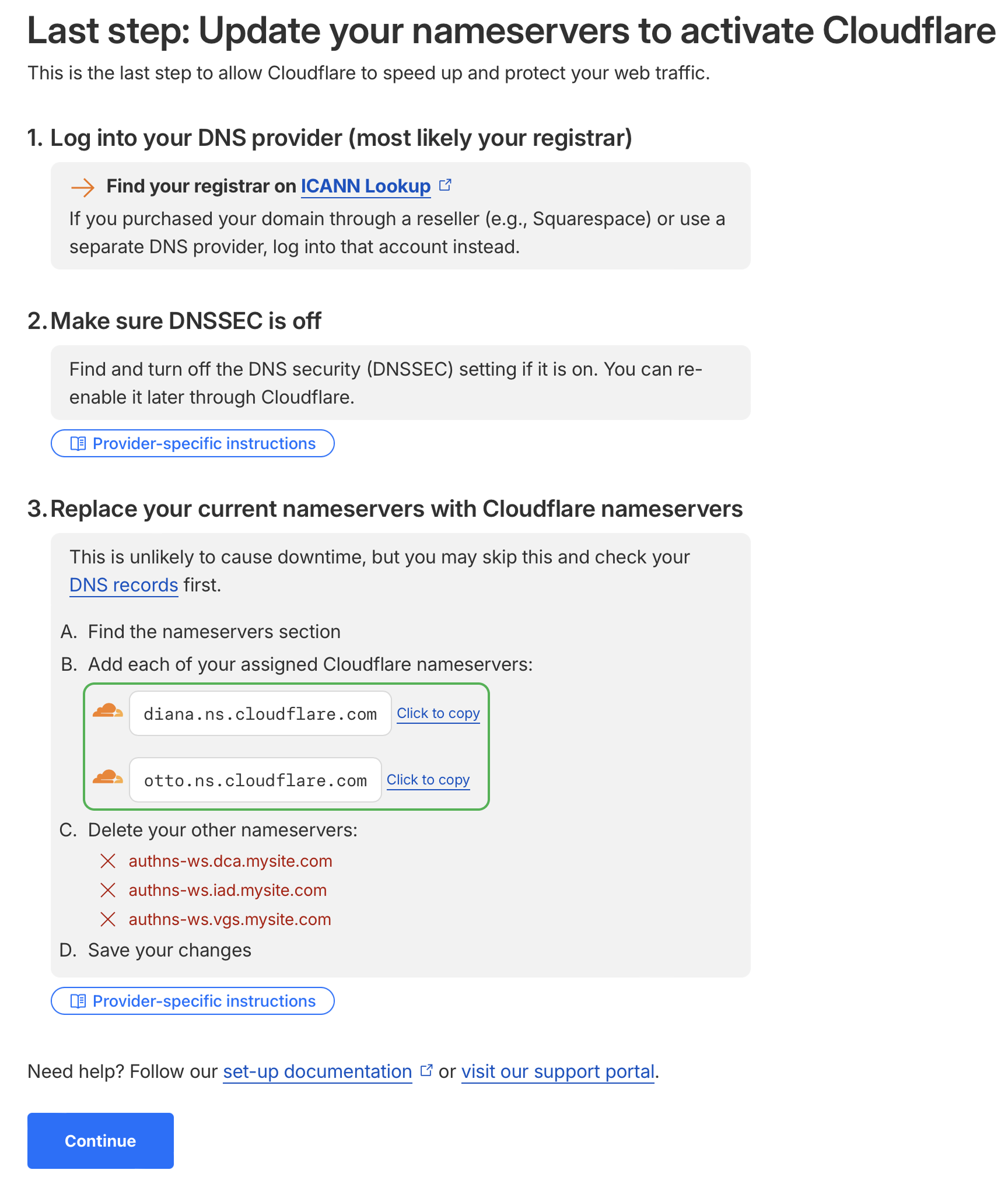The image size is (1008, 1191).
Task: Click the orange arrow beside Find your registrar
Action: (82, 187)
